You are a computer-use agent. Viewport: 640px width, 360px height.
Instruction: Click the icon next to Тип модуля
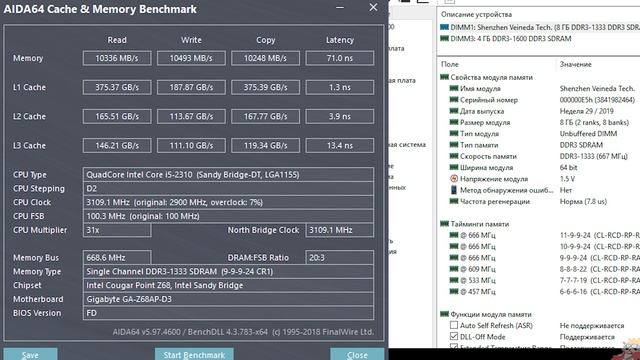click(x=454, y=133)
